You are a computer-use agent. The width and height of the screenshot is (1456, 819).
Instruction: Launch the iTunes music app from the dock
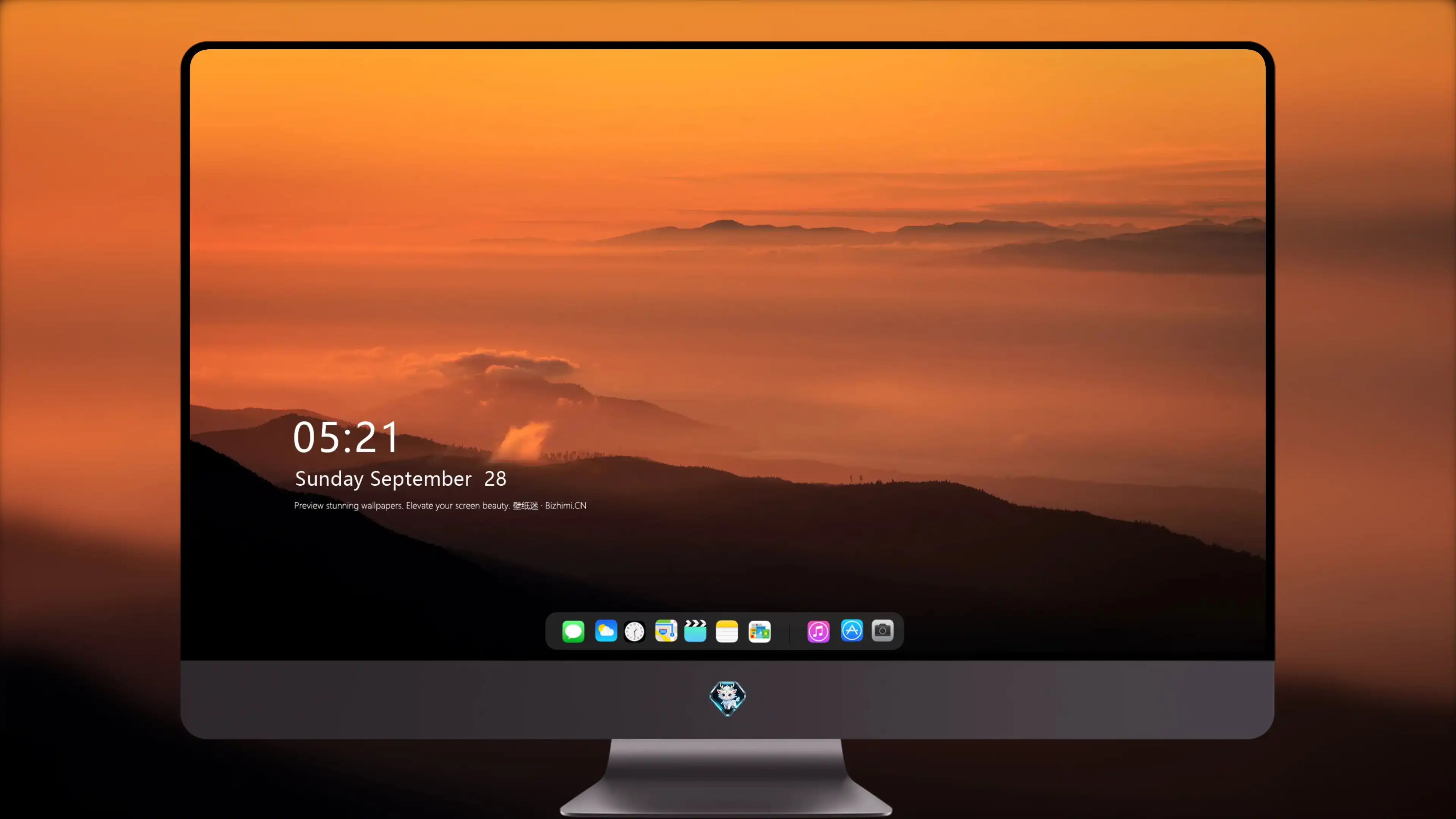819,631
